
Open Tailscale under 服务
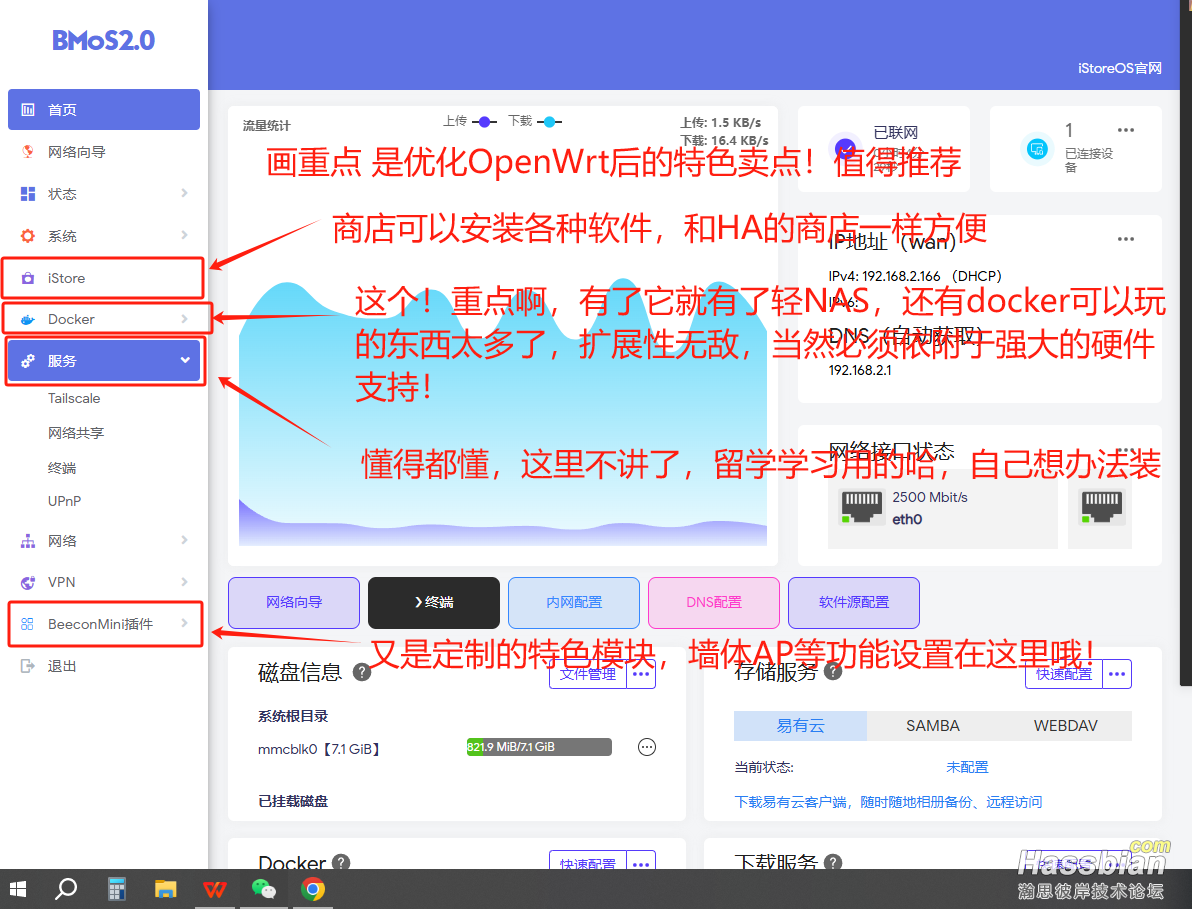[x=74, y=398]
